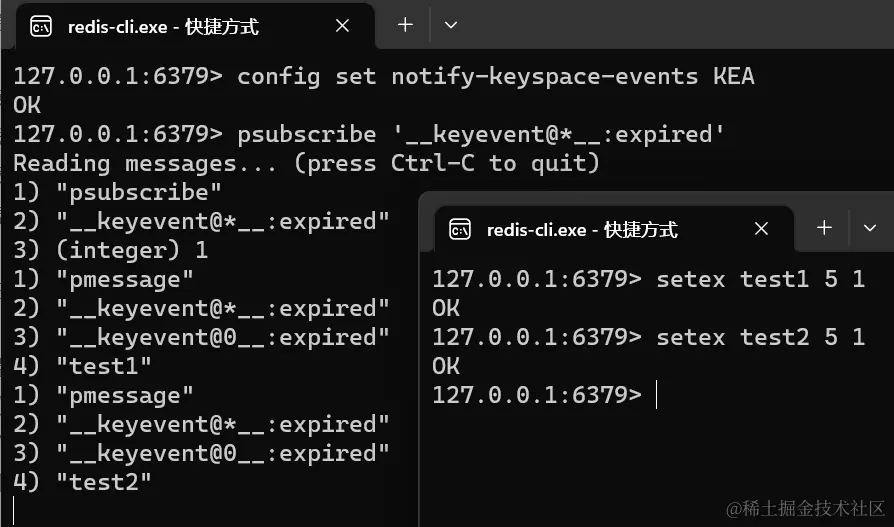894x527 pixels.
Task: Click the terminal icon on the setex window's tab
Action: tap(460, 230)
